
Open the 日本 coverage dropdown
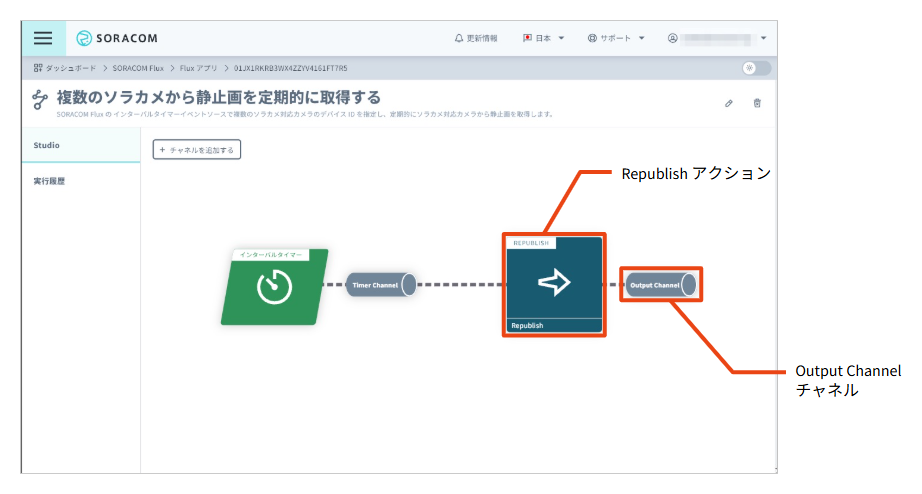[543, 38]
